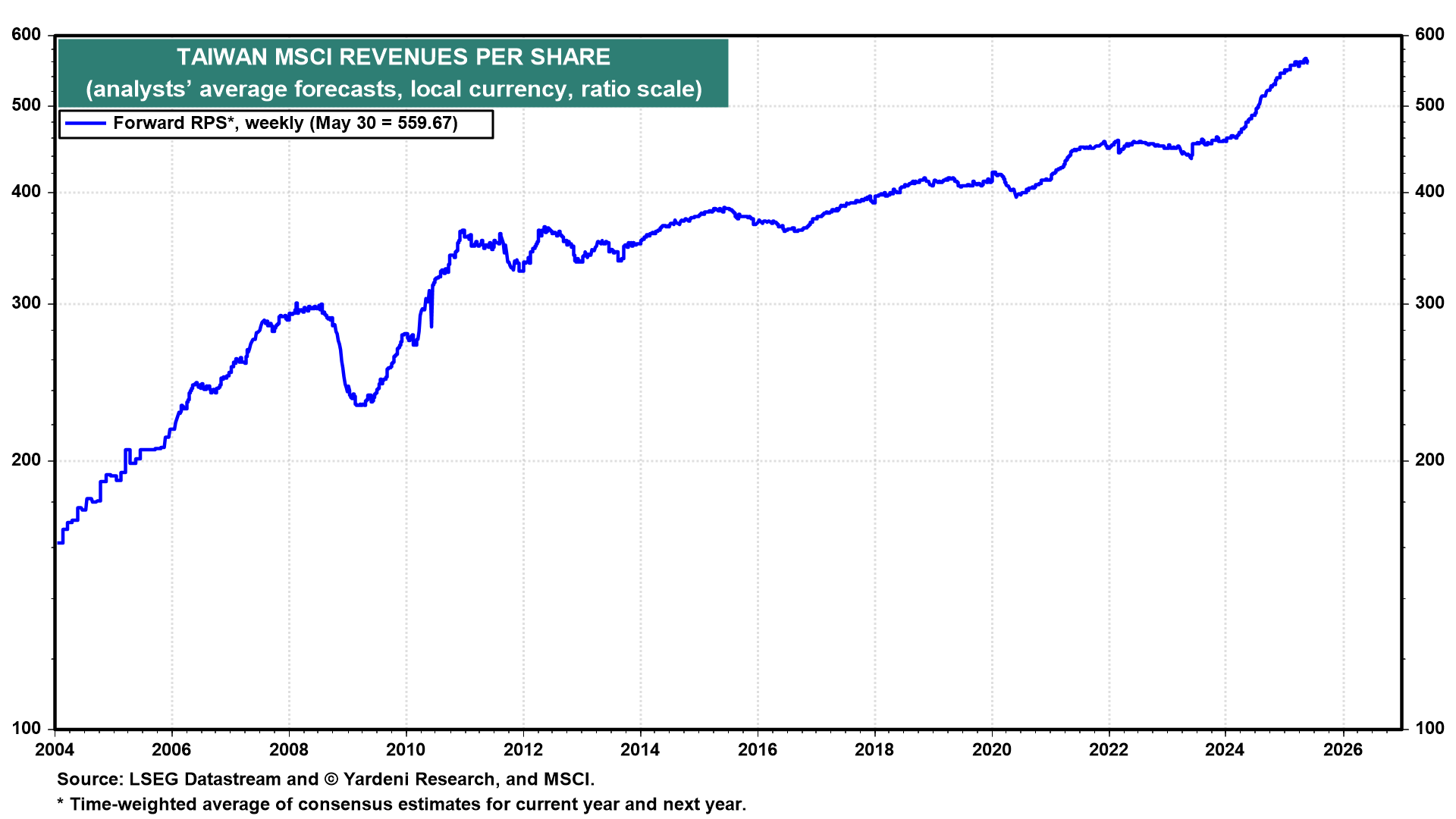Click the left axis 100 label
This screenshot has width=1456, height=819.
click(x=27, y=728)
